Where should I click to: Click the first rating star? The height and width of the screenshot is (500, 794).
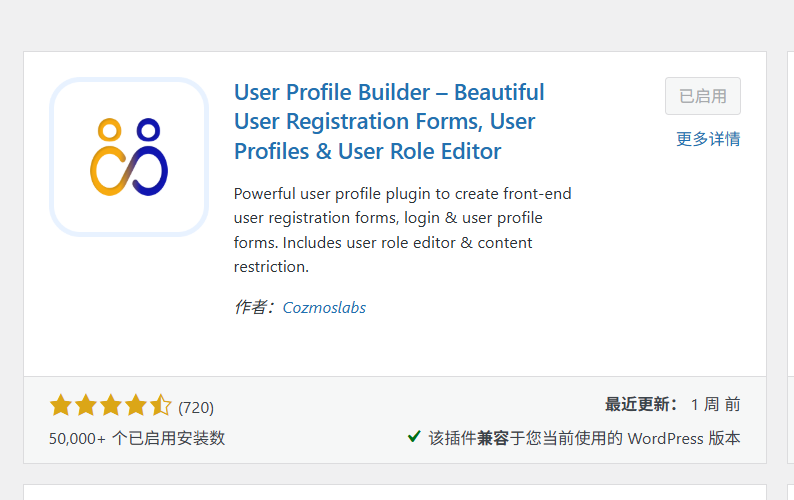tap(61, 405)
